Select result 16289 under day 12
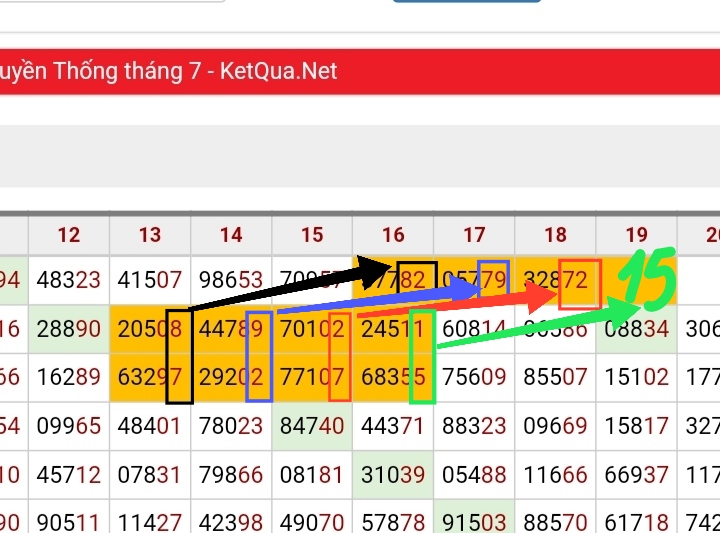The height and width of the screenshot is (533, 720). (69, 377)
